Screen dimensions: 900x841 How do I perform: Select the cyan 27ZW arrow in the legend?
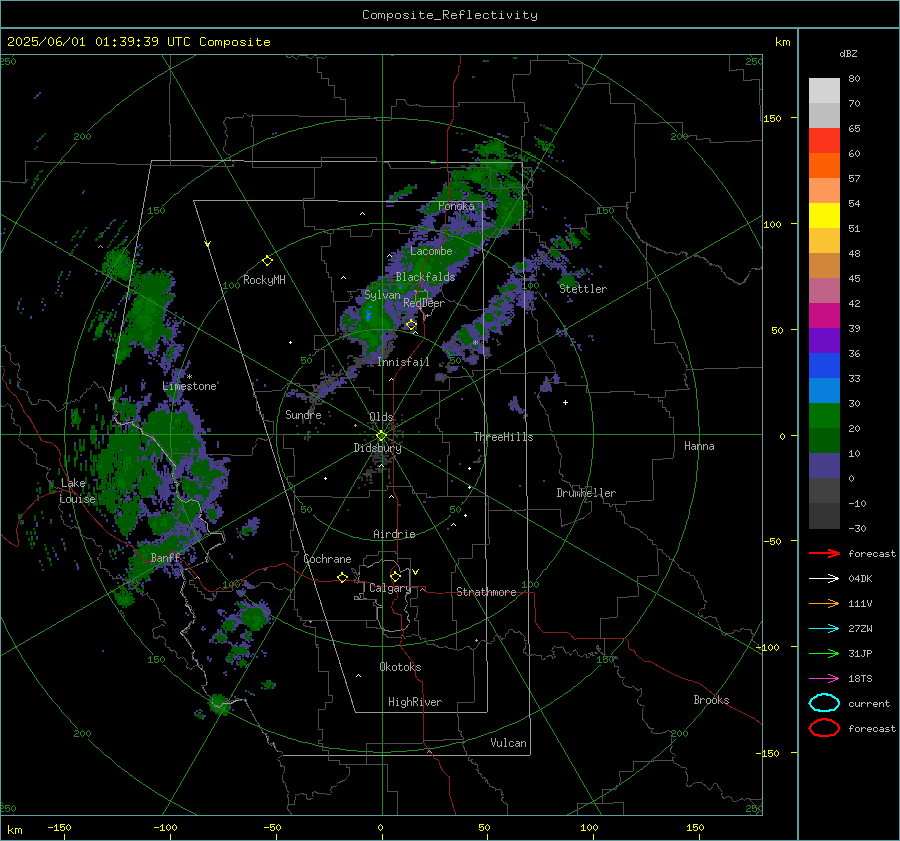click(x=824, y=628)
